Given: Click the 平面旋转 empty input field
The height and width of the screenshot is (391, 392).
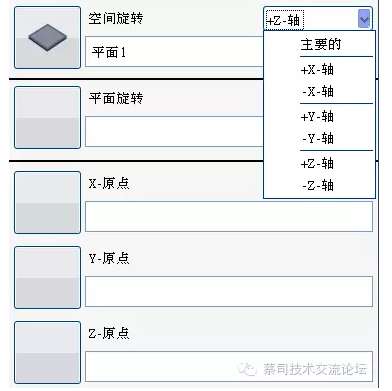Looking at the screenshot, I should tap(174, 131).
